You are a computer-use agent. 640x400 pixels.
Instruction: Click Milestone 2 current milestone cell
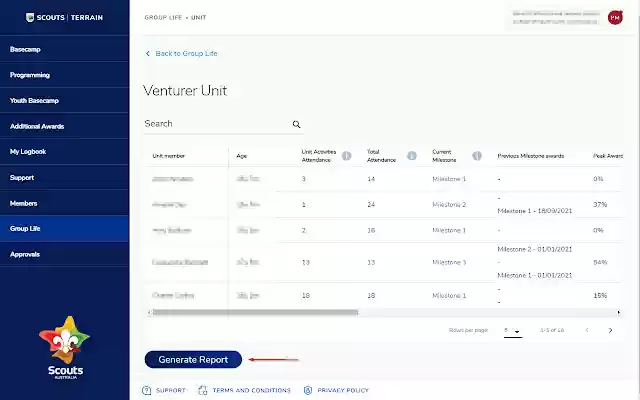tap(449, 204)
